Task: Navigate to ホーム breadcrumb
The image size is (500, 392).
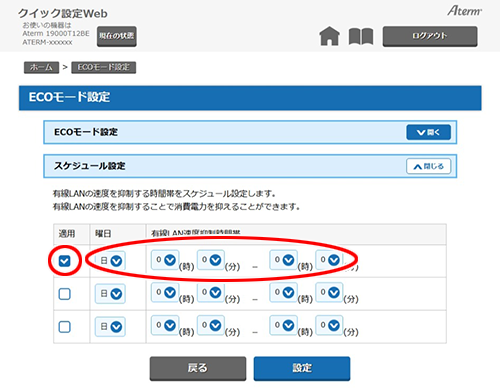Action: [41, 67]
